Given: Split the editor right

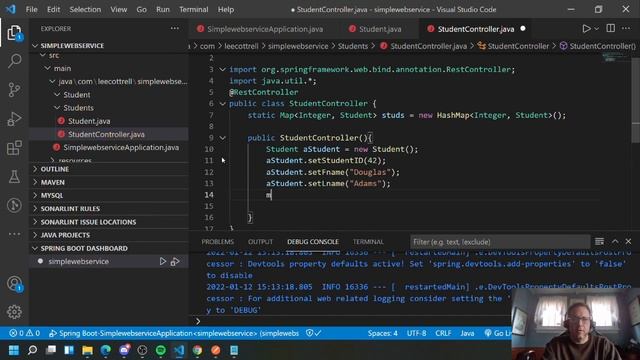Looking at the screenshot, I should (x=611, y=29).
